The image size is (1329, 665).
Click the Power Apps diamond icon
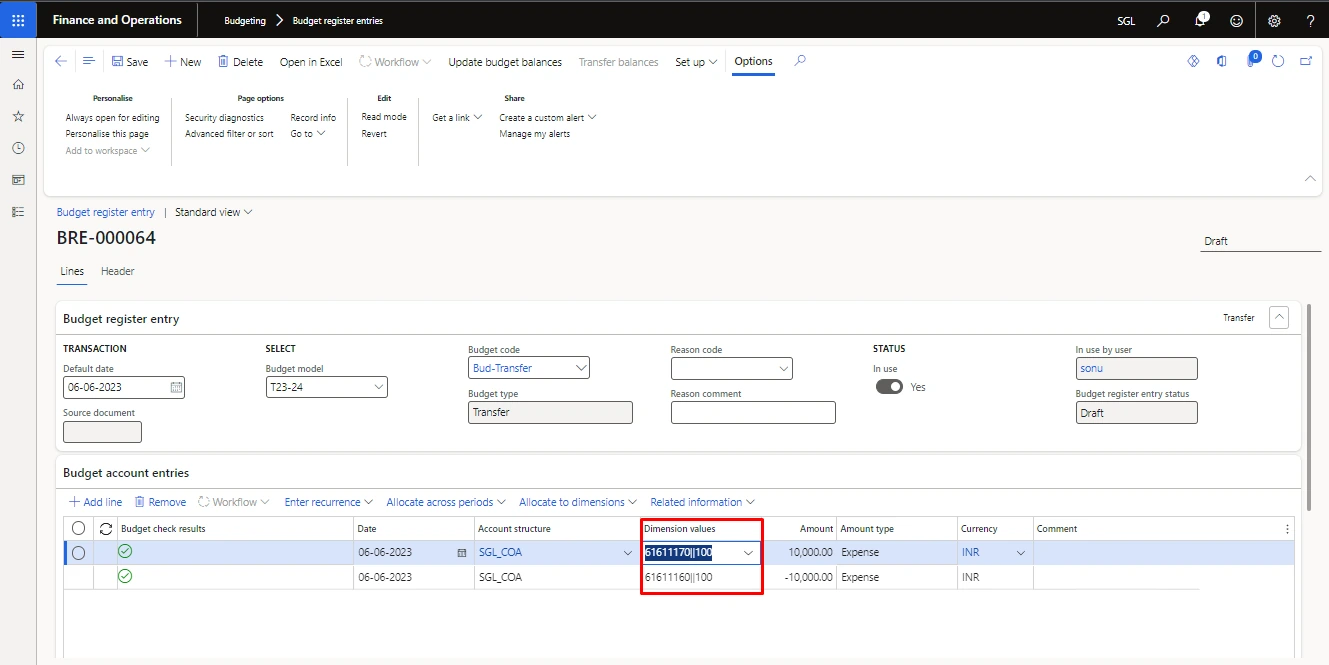(1193, 61)
